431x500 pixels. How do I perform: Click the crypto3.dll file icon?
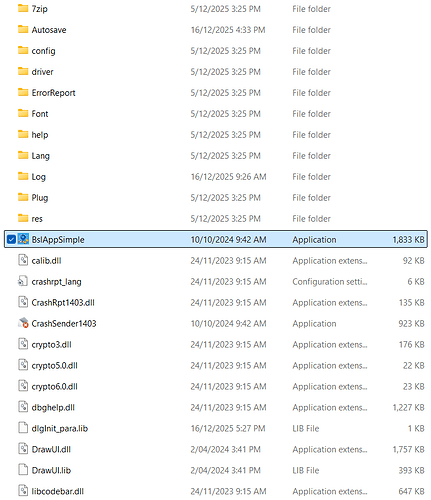tap(23, 344)
